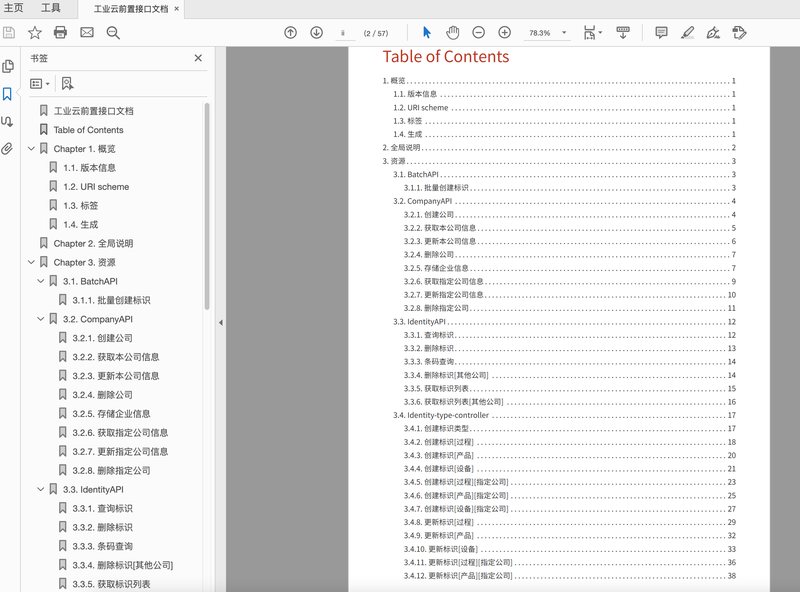Viewport: 800px width, 592px height.
Task: Open fit page options icon
Action: point(592,33)
